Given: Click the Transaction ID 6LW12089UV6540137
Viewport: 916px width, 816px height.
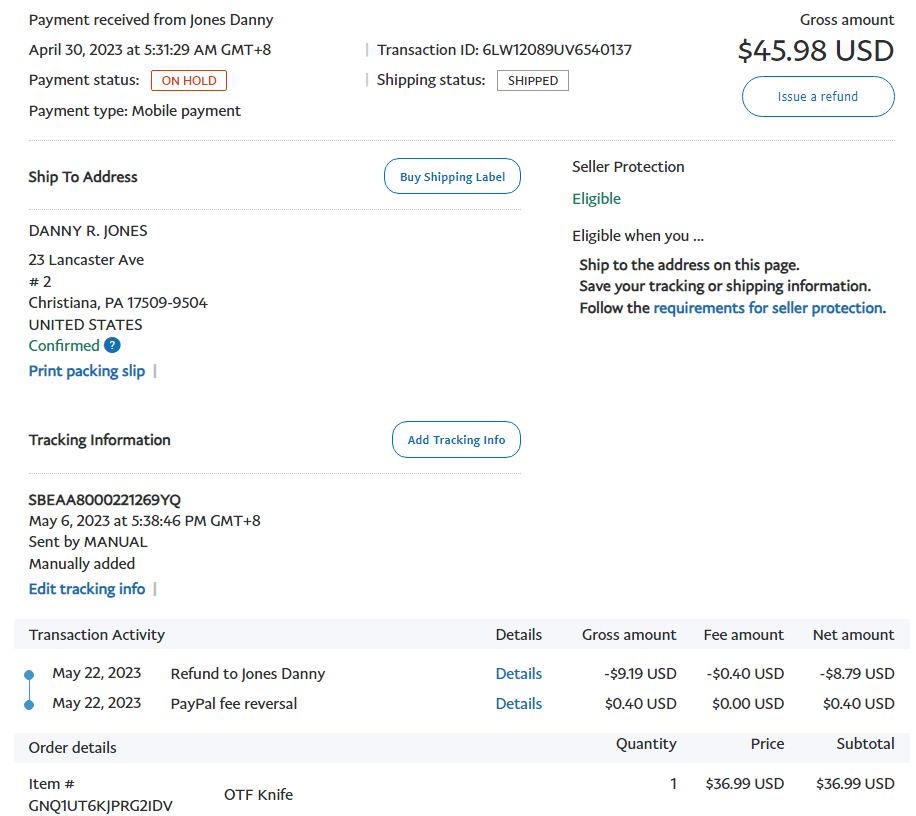Looking at the screenshot, I should pyautogui.click(x=557, y=50).
